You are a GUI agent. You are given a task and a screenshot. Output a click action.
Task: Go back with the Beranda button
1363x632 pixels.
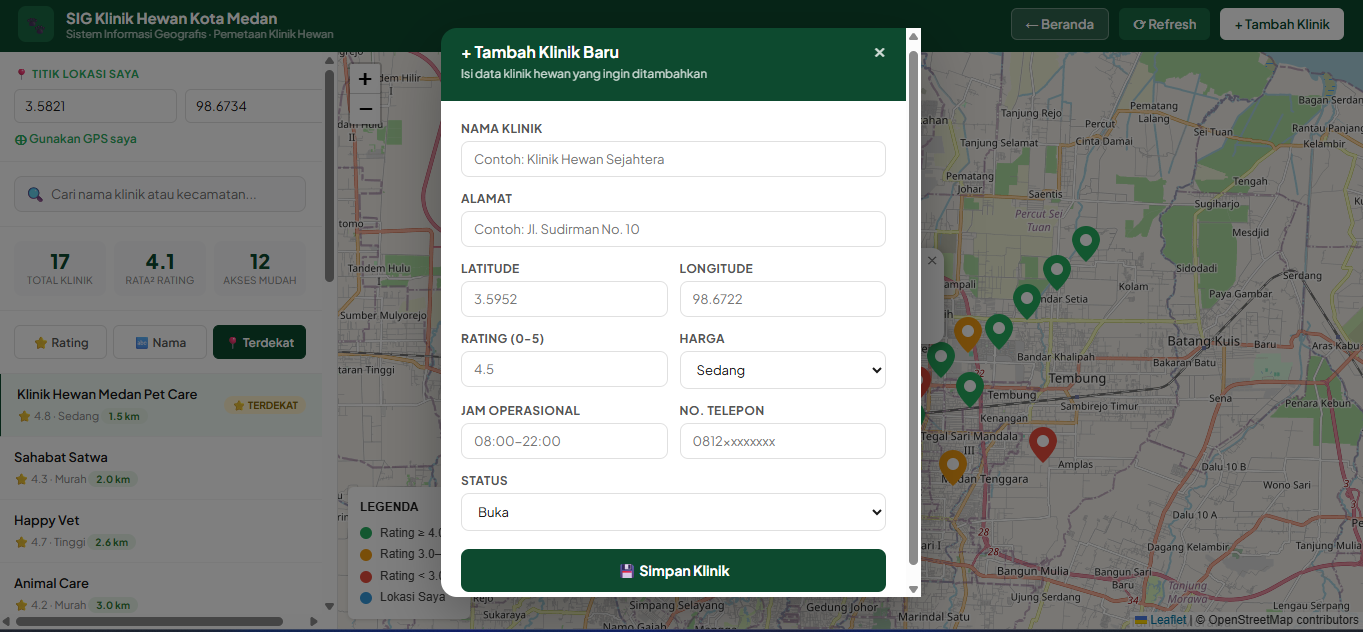pyautogui.click(x=1060, y=24)
